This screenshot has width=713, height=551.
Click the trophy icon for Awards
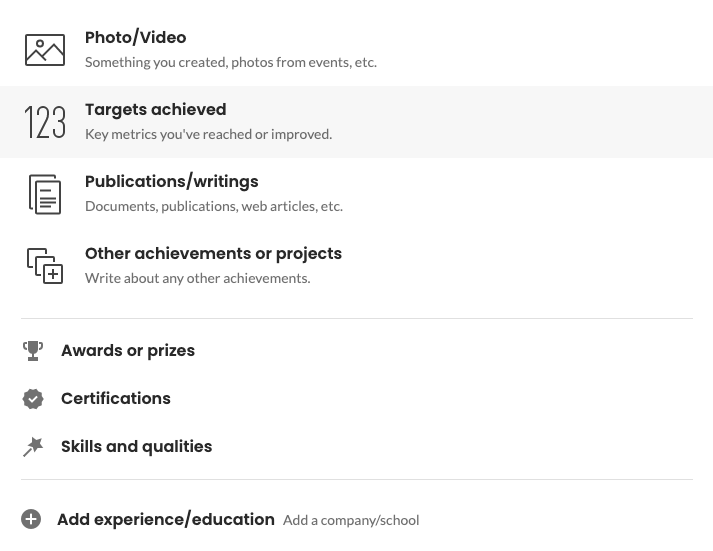click(x=33, y=351)
